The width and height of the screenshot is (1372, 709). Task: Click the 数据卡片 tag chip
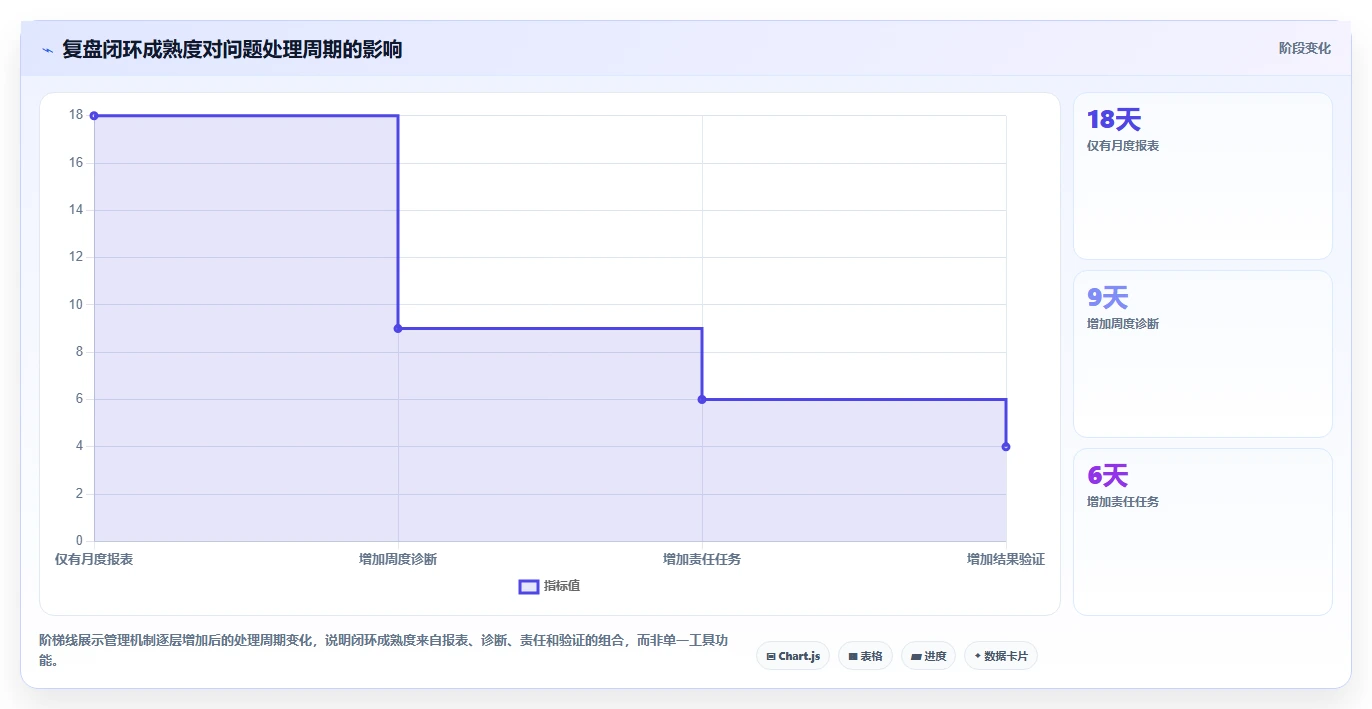point(1001,656)
